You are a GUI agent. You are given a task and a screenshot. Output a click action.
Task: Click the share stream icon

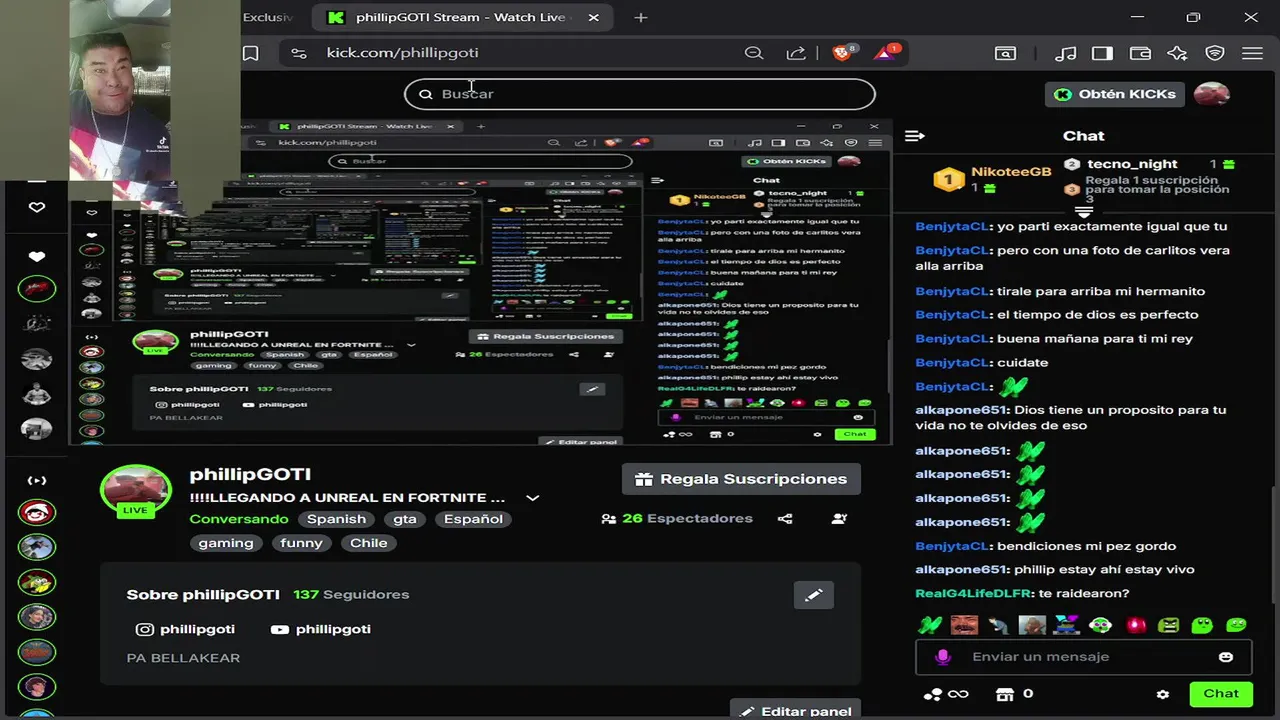tap(785, 519)
